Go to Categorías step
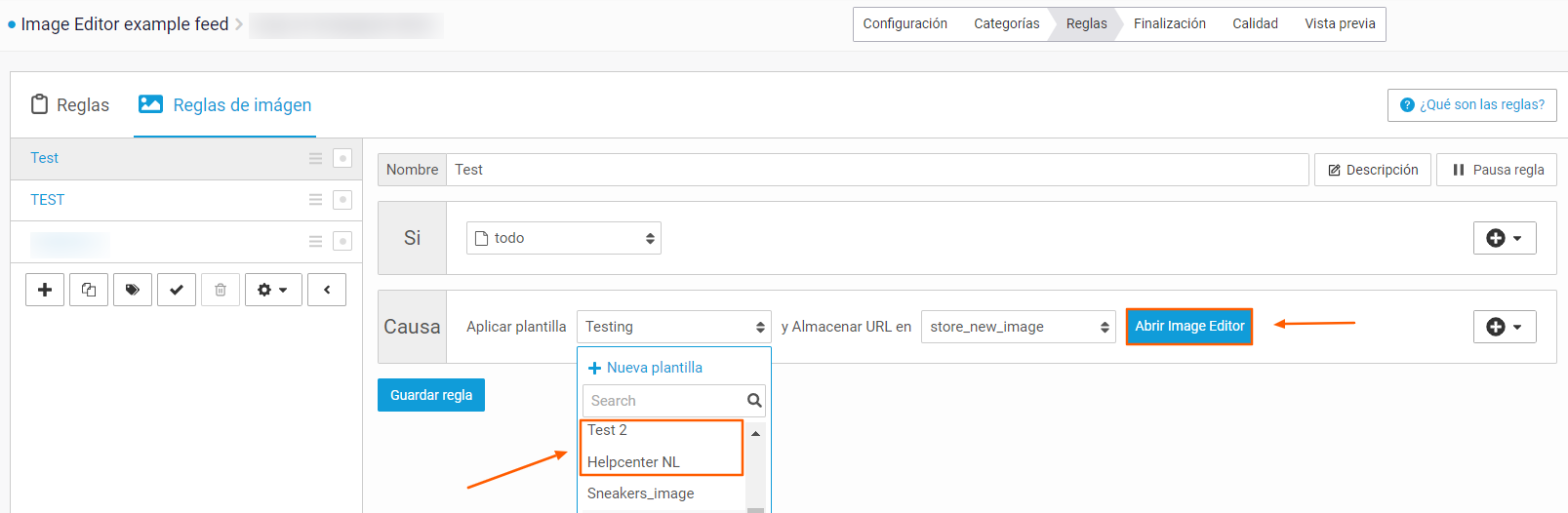 1006,24
